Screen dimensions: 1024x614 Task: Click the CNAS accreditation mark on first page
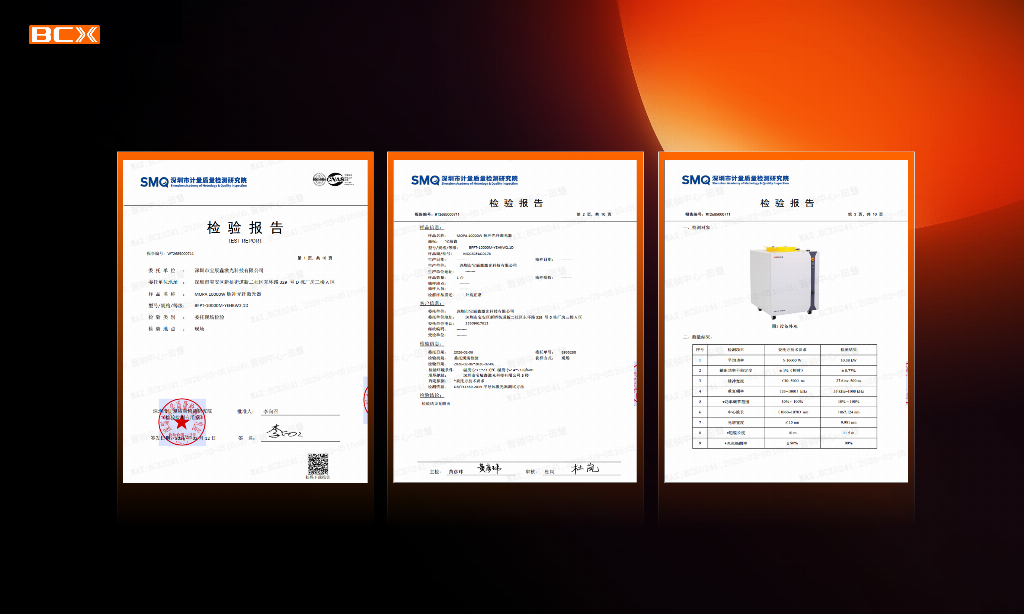coord(333,180)
